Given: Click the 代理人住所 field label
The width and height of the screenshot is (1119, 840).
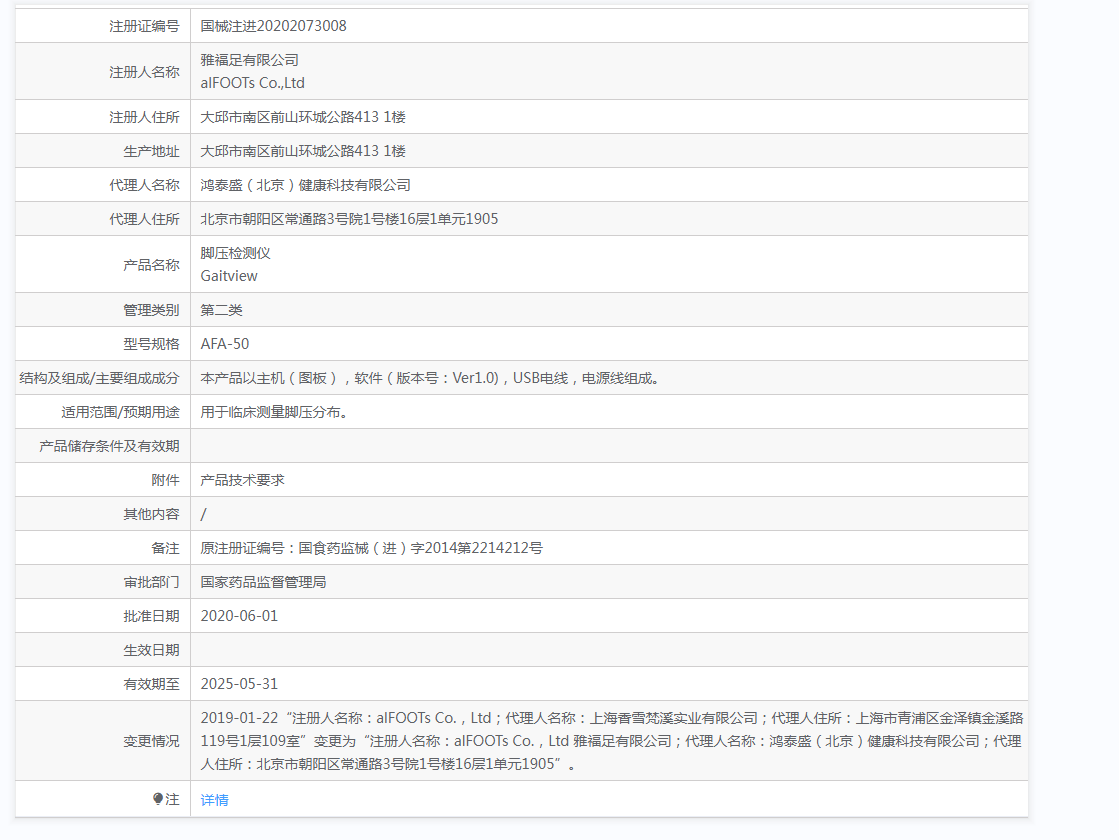Looking at the screenshot, I should point(144,219).
